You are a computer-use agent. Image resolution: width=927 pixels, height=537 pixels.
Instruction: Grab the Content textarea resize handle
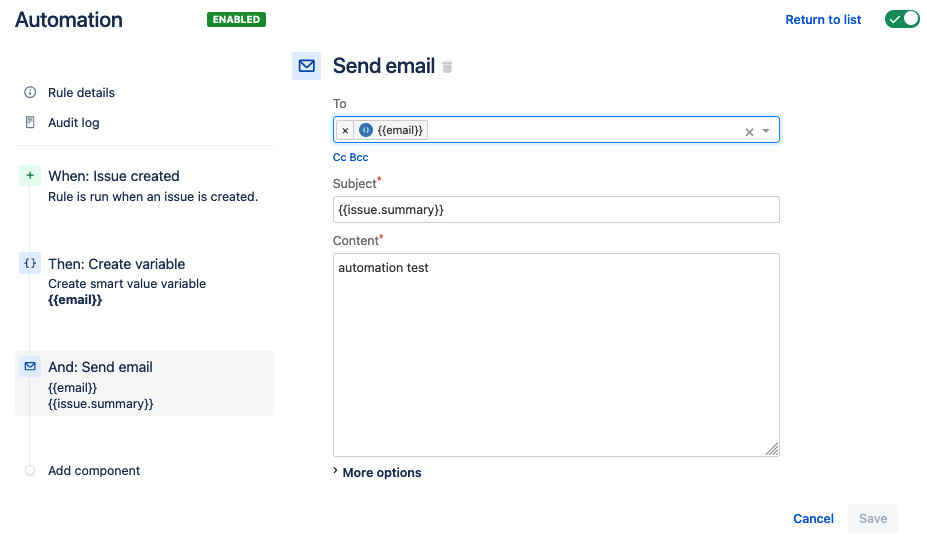(x=772, y=449)
